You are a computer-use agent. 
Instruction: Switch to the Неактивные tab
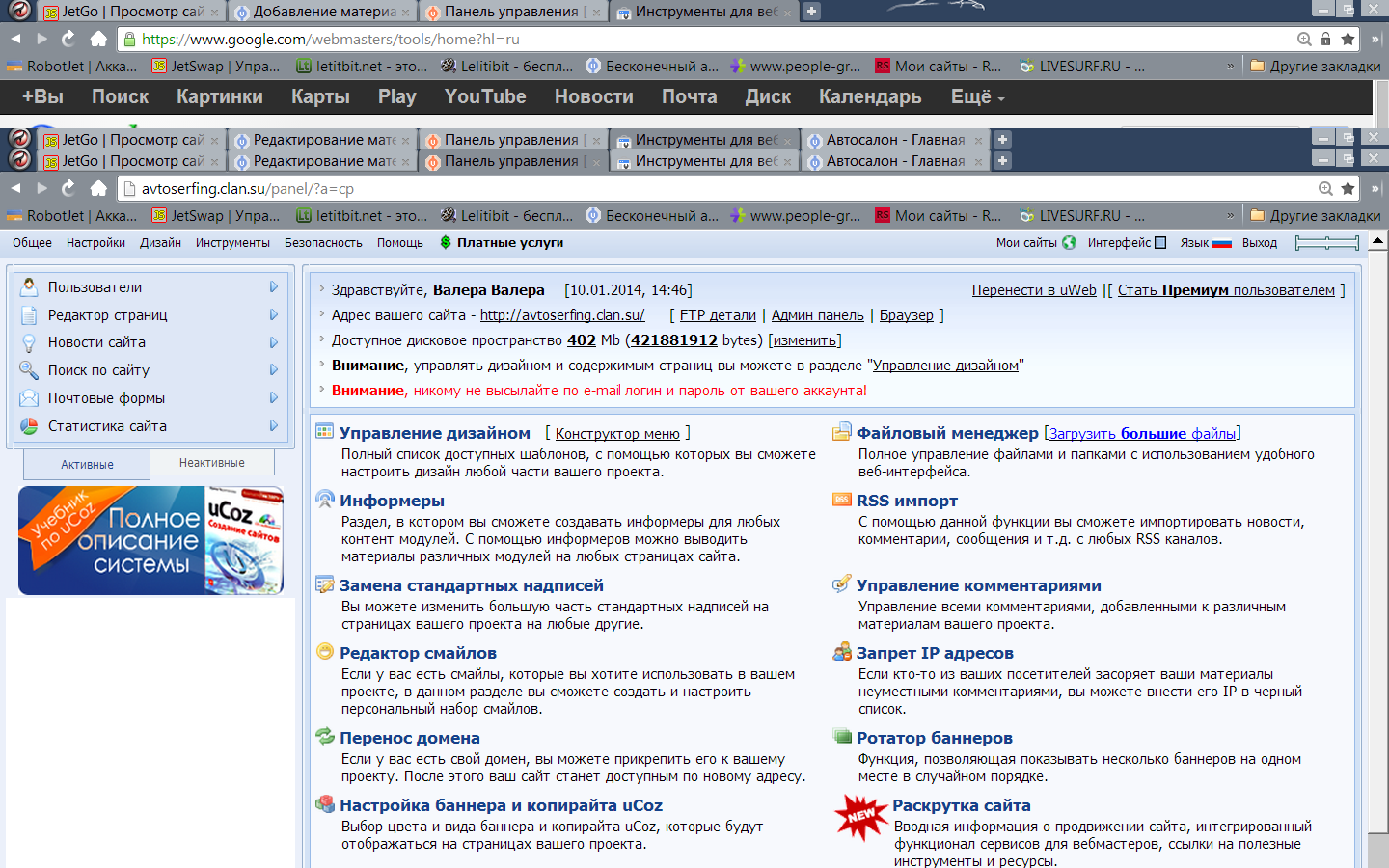212,462
